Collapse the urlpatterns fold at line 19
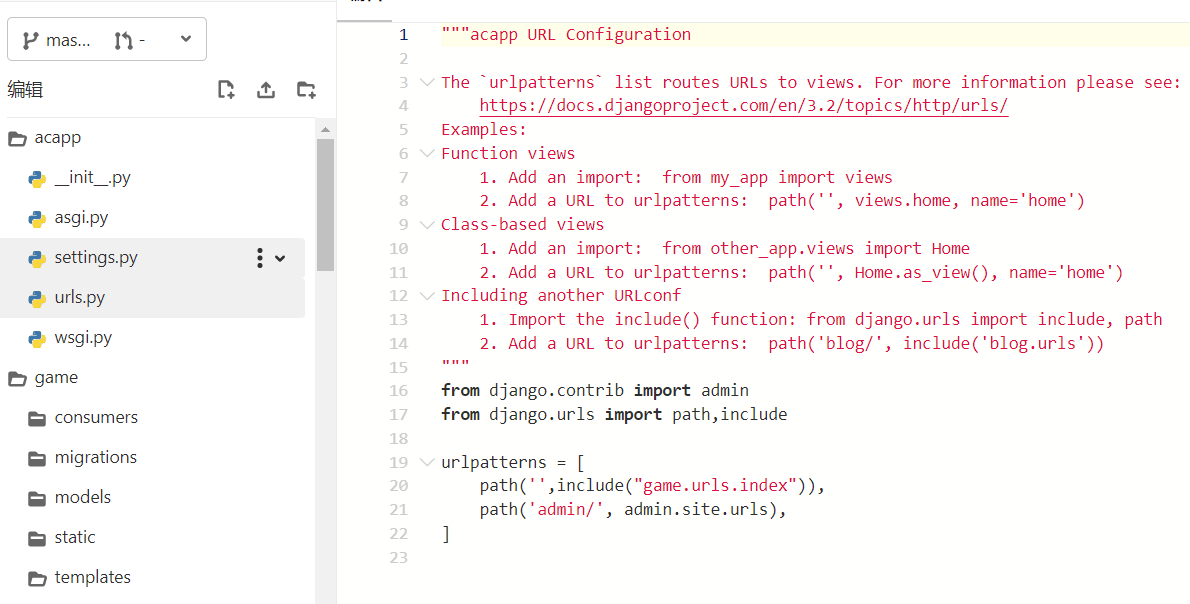Screen dimensions: 1190x604 coord(427,462)
